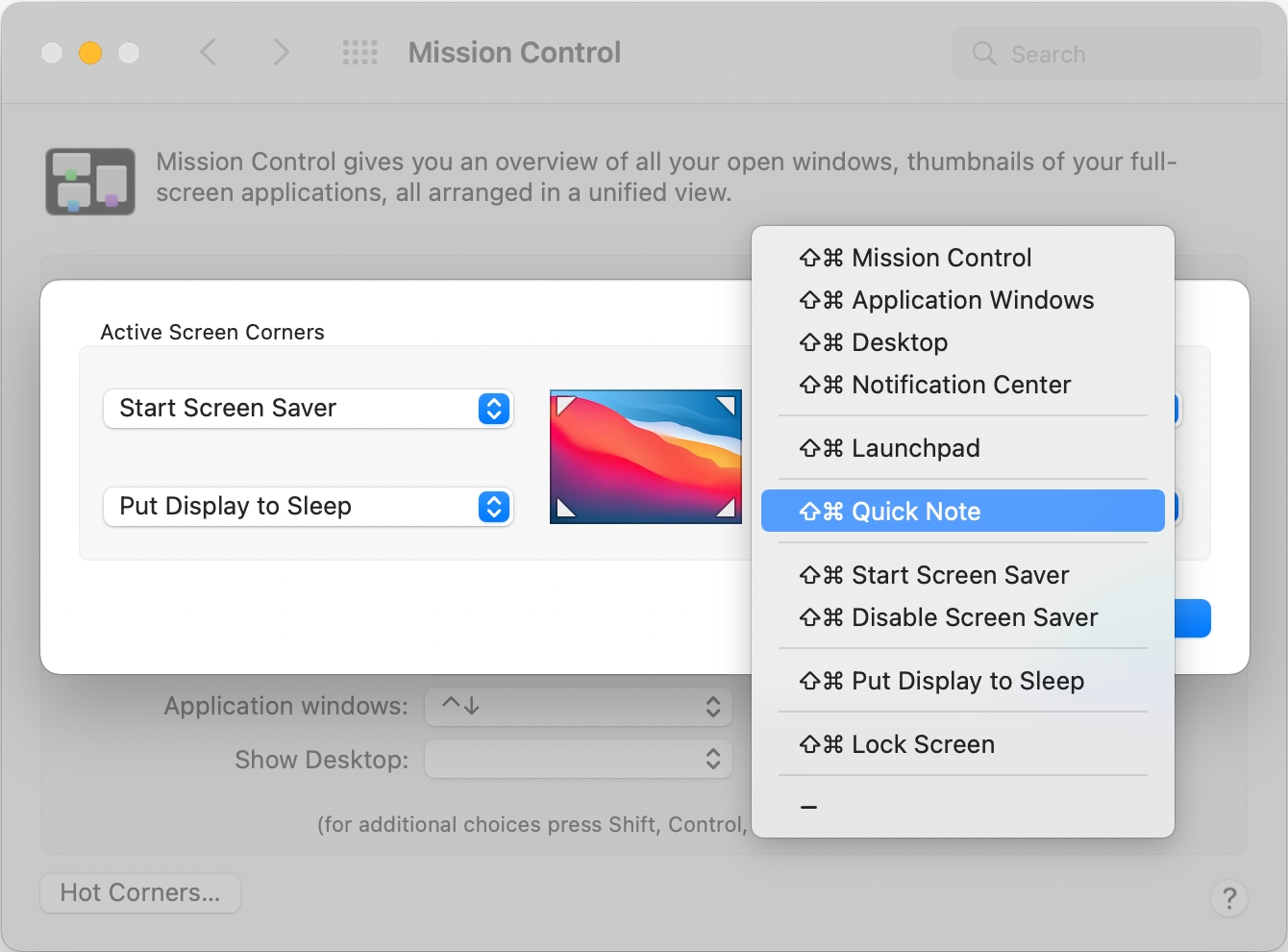The height and width of the screenshot is (952, 1288).
Task: Open the Application windows shortcut dropdown
Action: (x=579, y=707)
